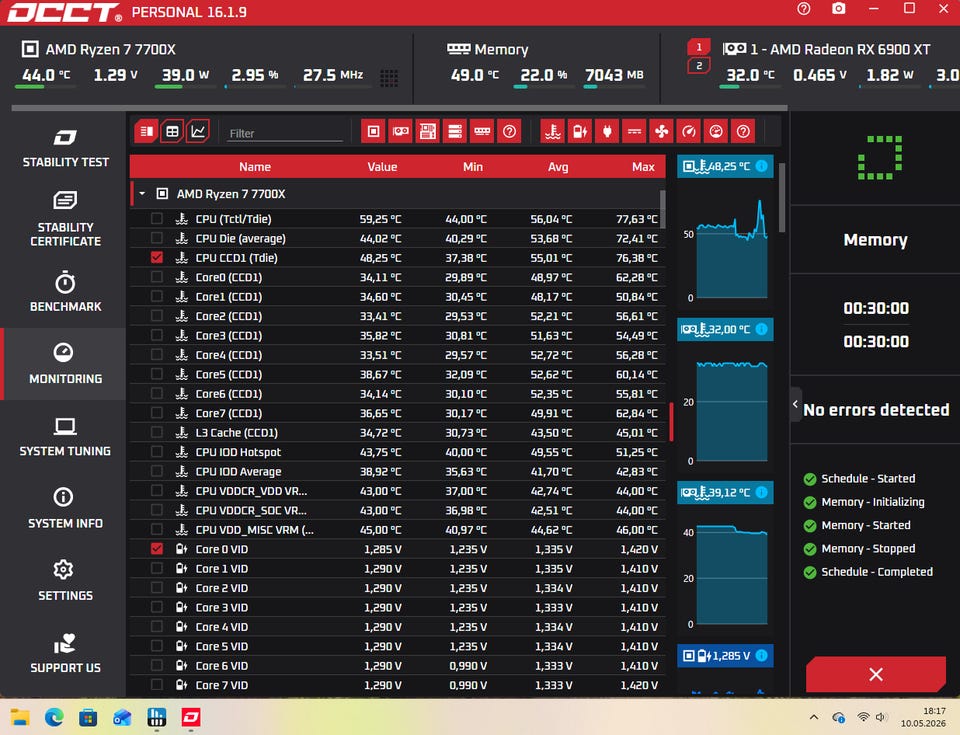
Task: Open the Stability Certificate section
Action: [x=65, y=219]
